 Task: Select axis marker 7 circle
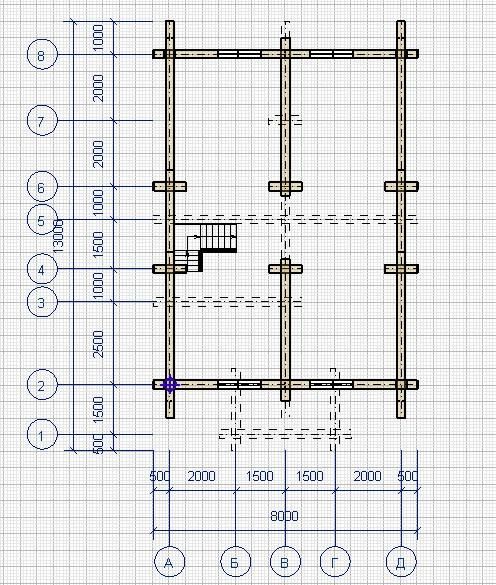tap(42, 121)
